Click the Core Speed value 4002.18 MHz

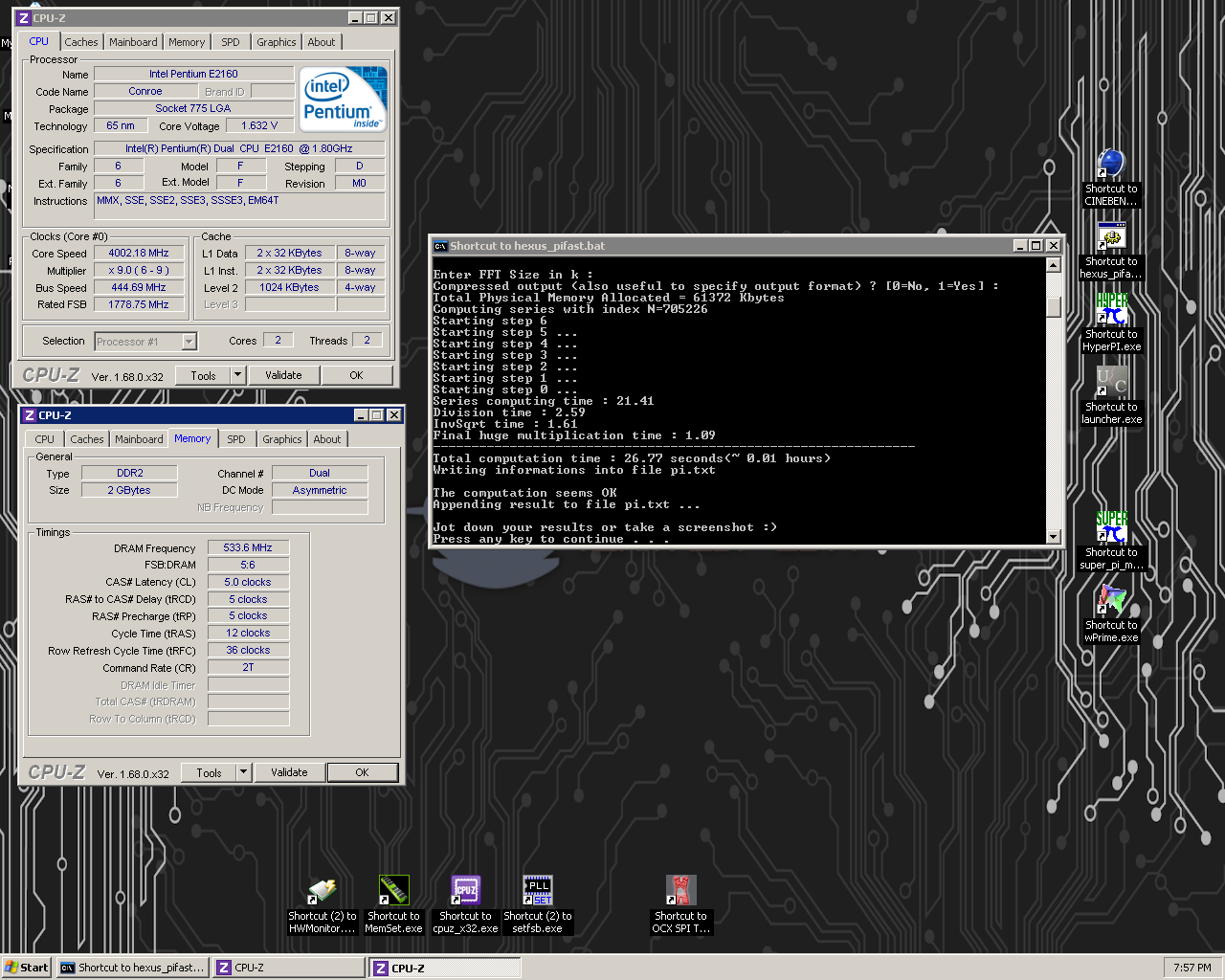139,253
